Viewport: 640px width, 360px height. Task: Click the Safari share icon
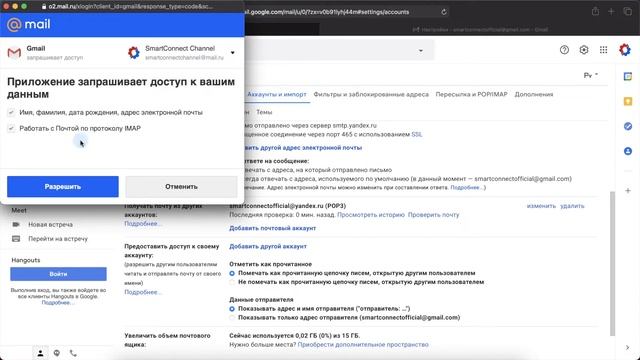point(596,12)
